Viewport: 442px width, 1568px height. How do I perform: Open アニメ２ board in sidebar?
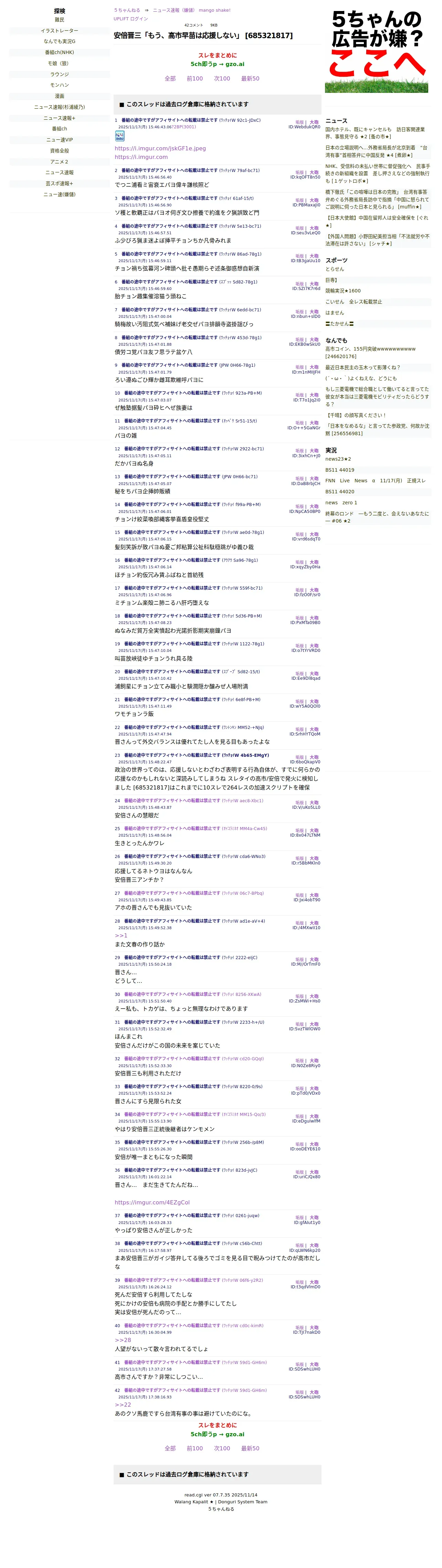click(x=60, y=162)
